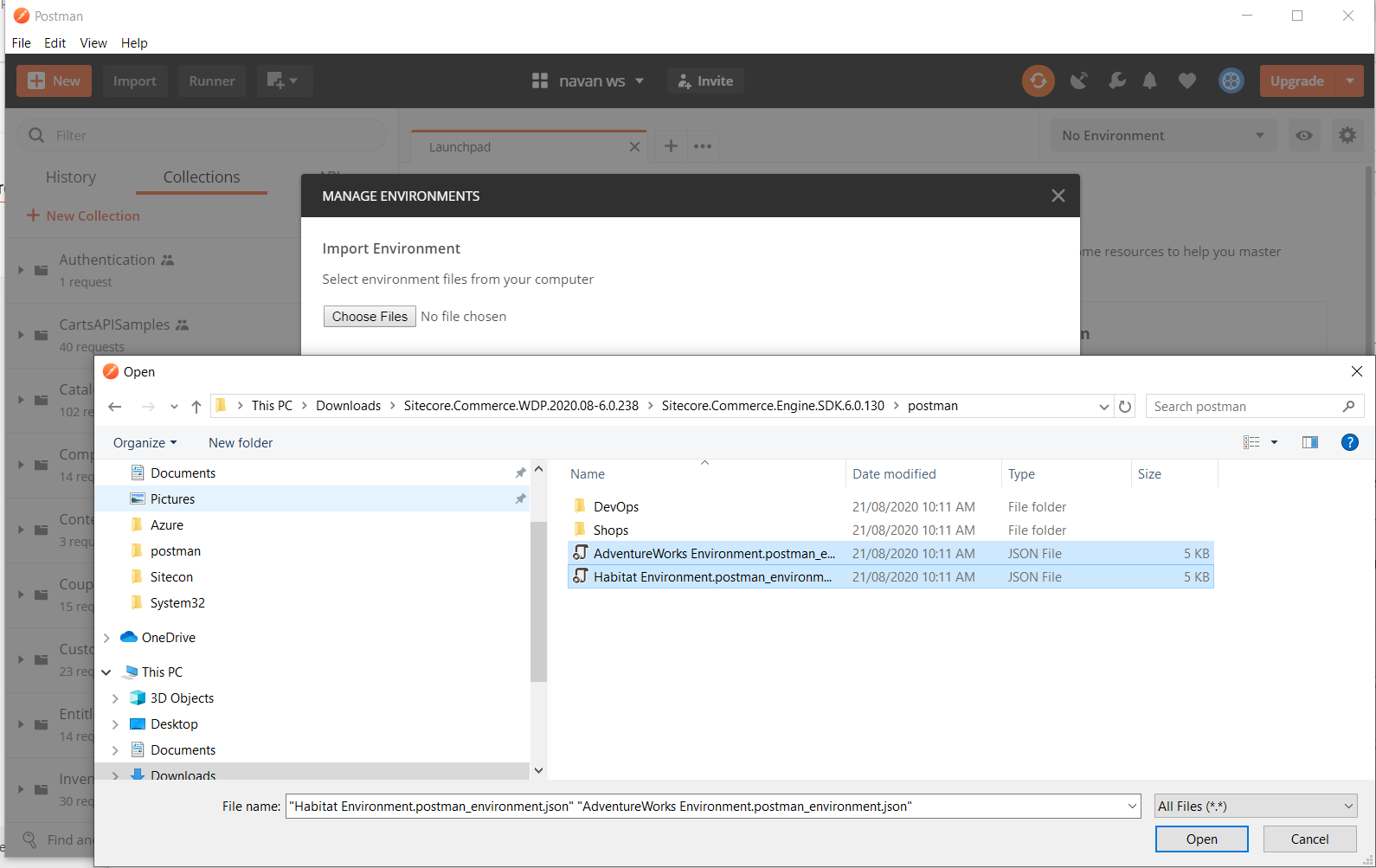Add a new tab with plus icon
Viewport: 1376px width, 868px height.
671,146
